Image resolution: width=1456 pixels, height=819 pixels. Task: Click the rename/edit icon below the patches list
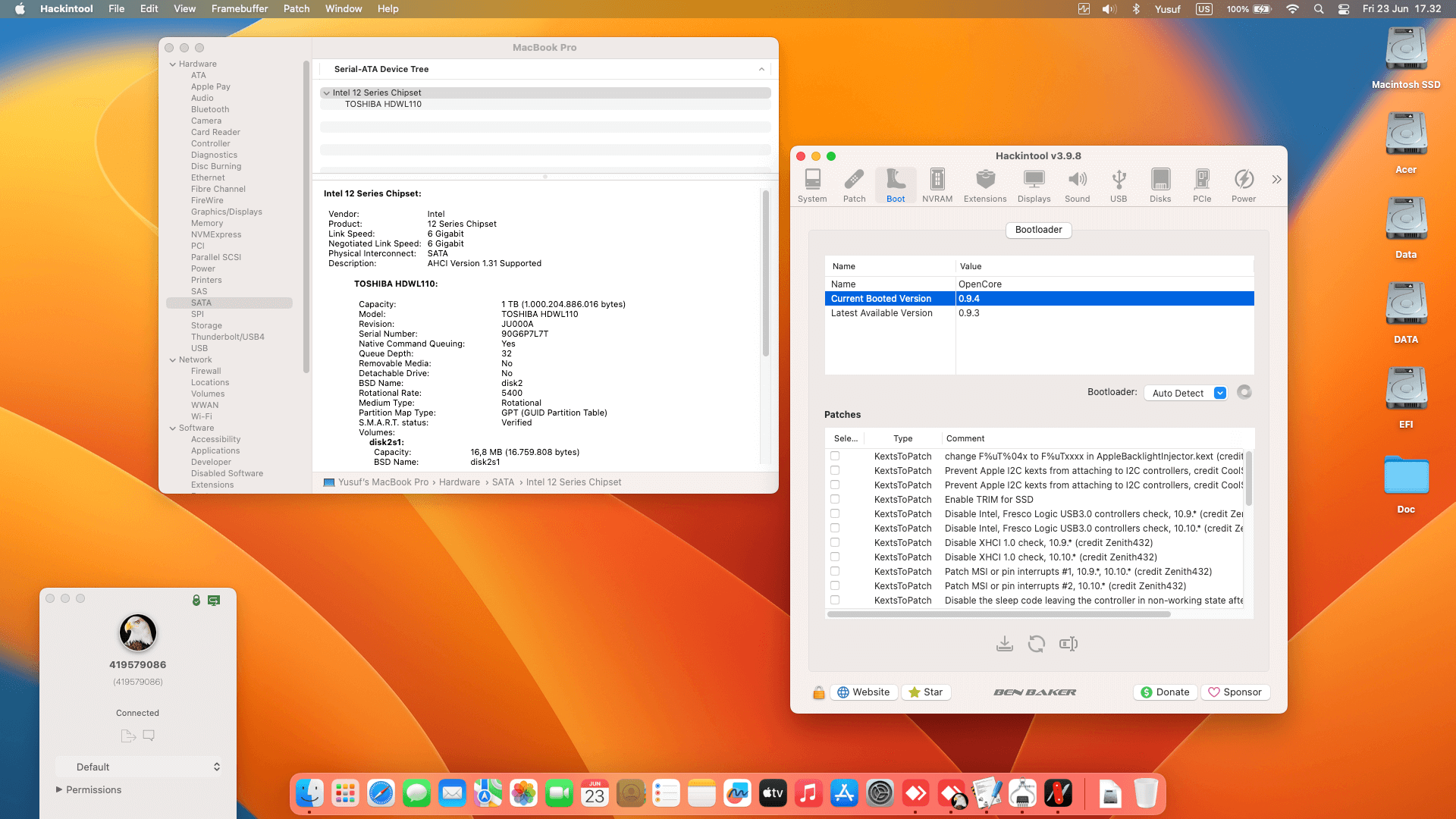pos(1068,644)
